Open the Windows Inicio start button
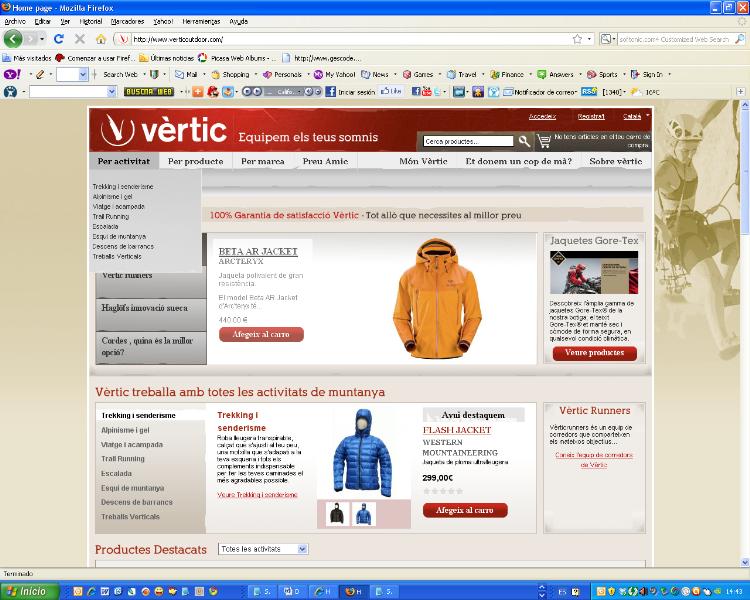 pyautogui.click(x=30, y=591)
